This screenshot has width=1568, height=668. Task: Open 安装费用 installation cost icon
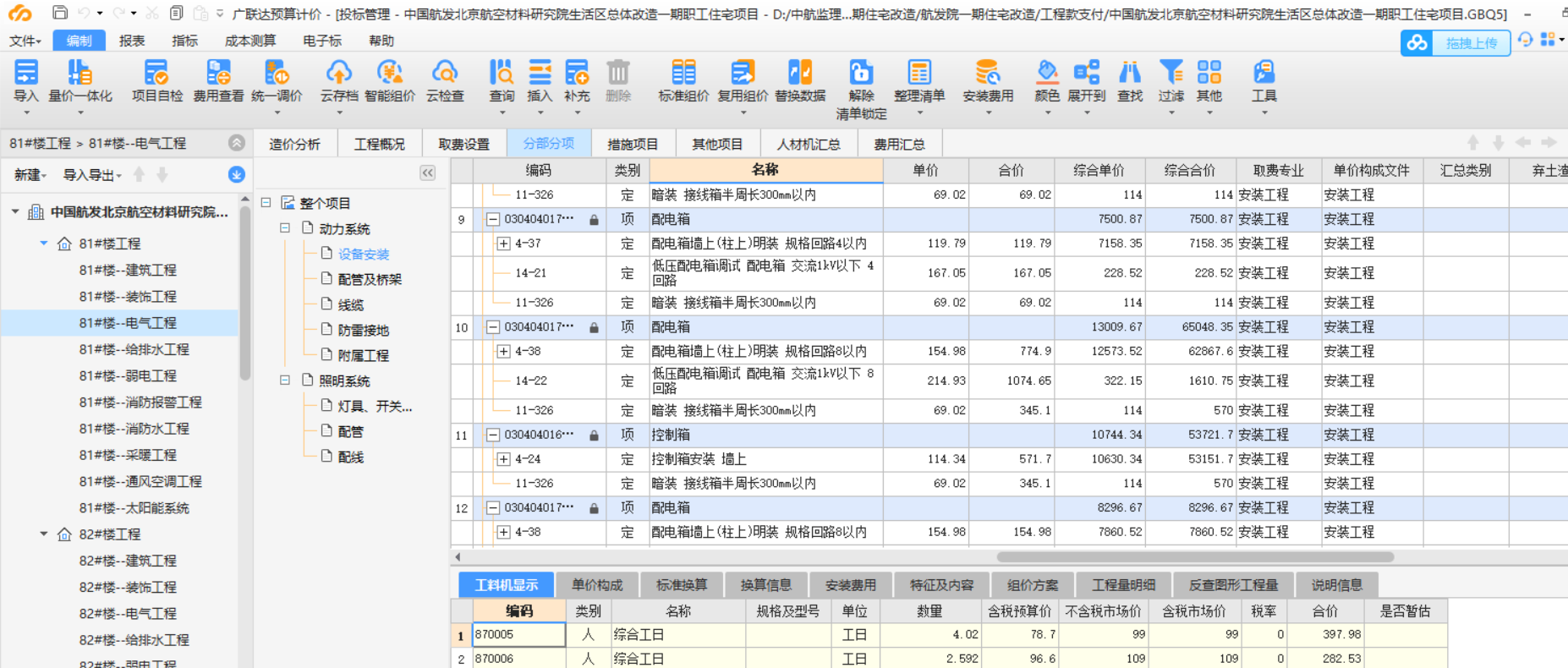coord(988,73)
